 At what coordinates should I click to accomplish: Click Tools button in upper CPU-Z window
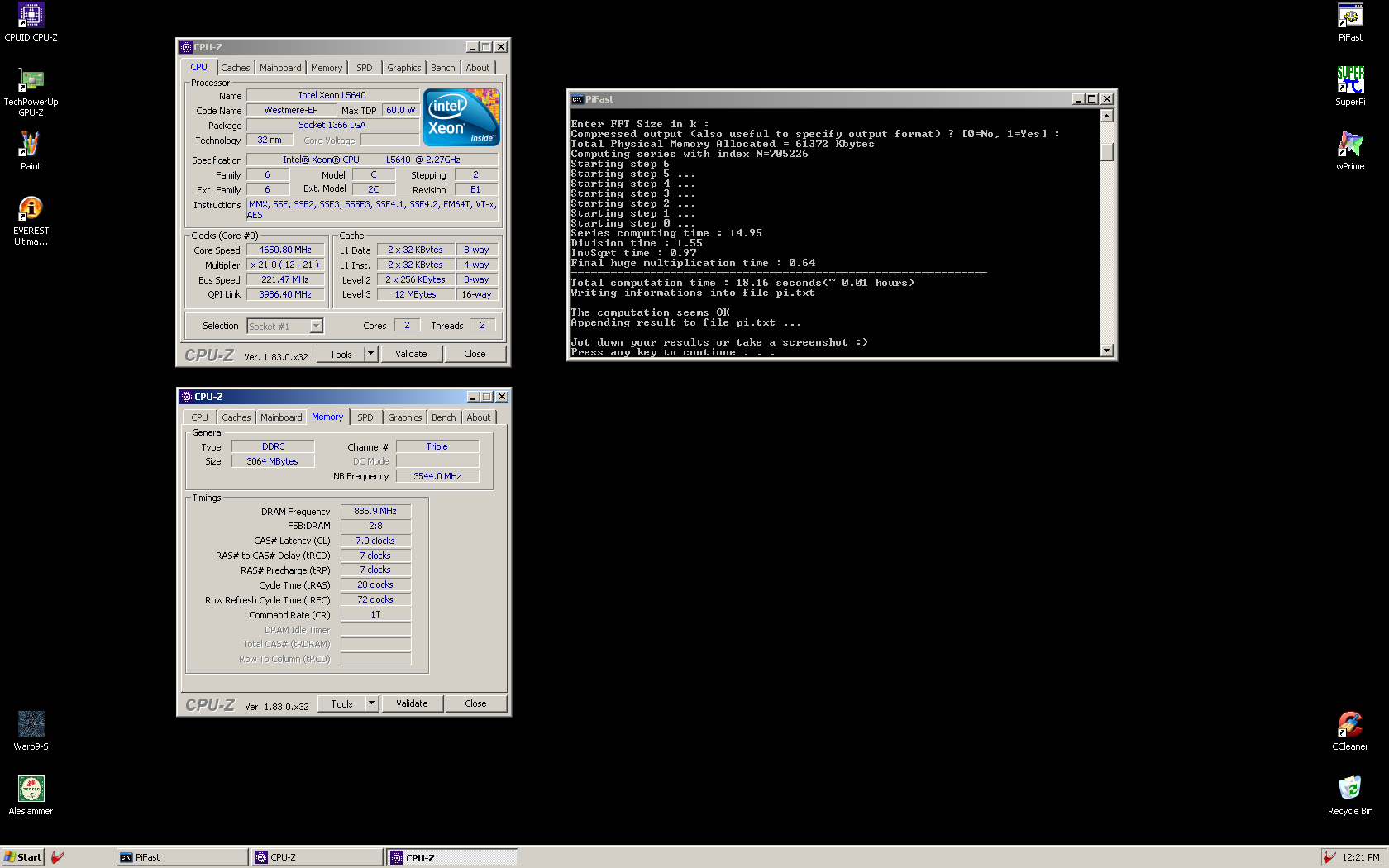coord(341,354)
